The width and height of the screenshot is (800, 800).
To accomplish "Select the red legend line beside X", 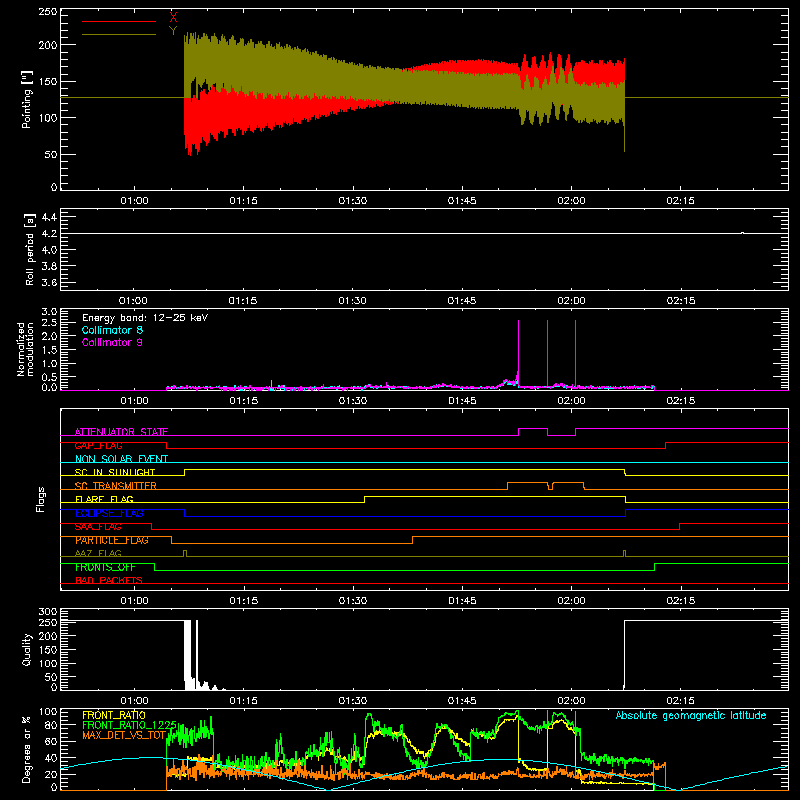I will [x=119, y=21].
